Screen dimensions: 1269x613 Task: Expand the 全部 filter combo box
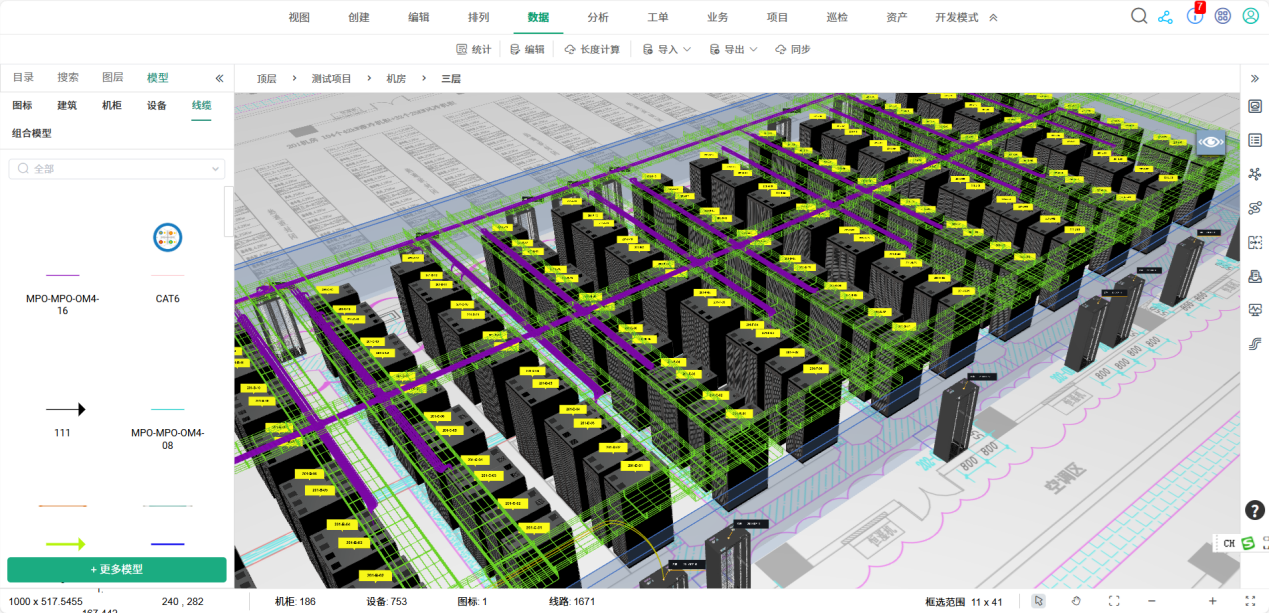click(x=117, y=169)
